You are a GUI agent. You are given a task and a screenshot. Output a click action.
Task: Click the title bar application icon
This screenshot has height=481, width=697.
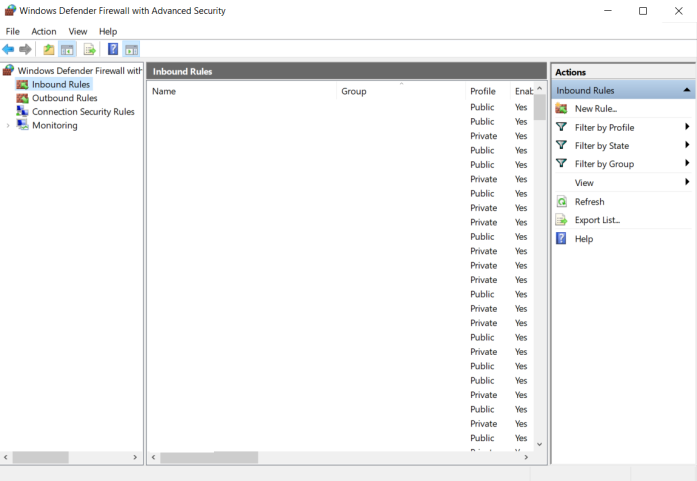(10, 10)
